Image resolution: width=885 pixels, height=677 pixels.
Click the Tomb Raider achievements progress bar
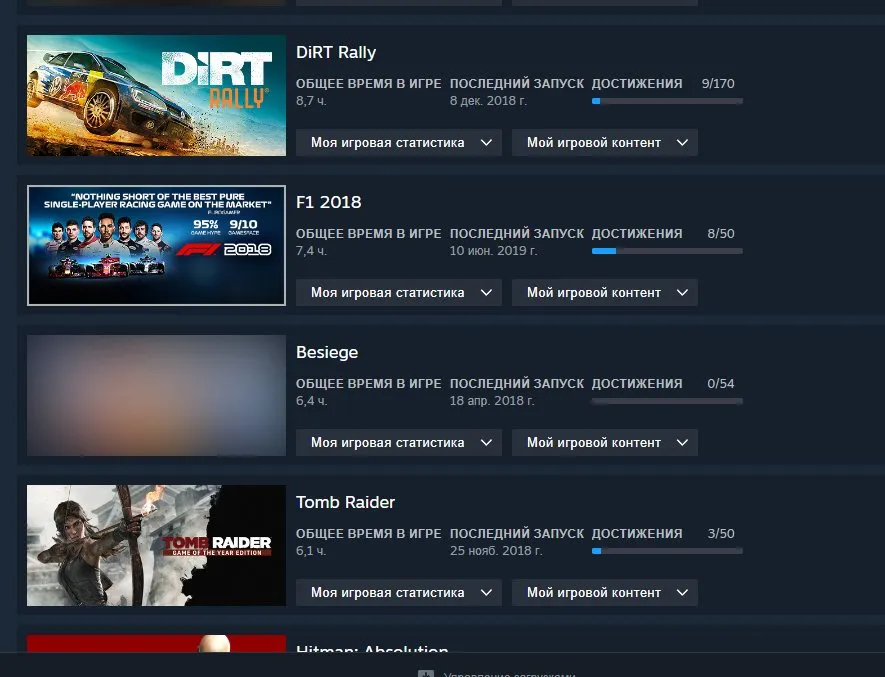667,551
